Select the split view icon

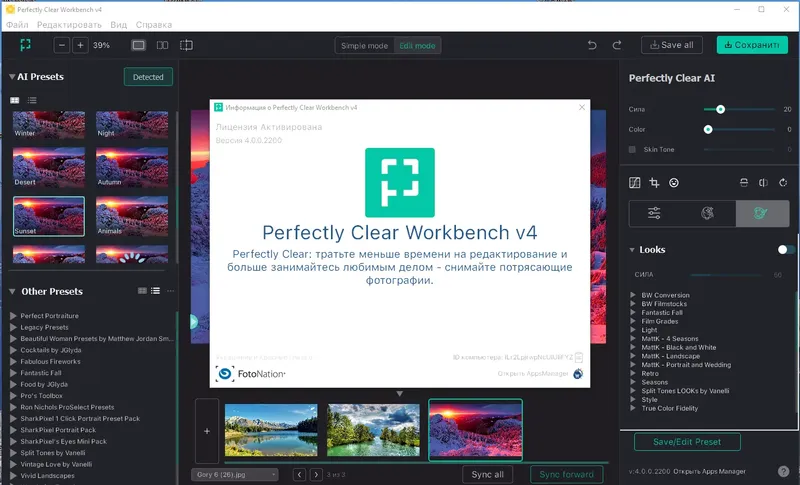186,45
